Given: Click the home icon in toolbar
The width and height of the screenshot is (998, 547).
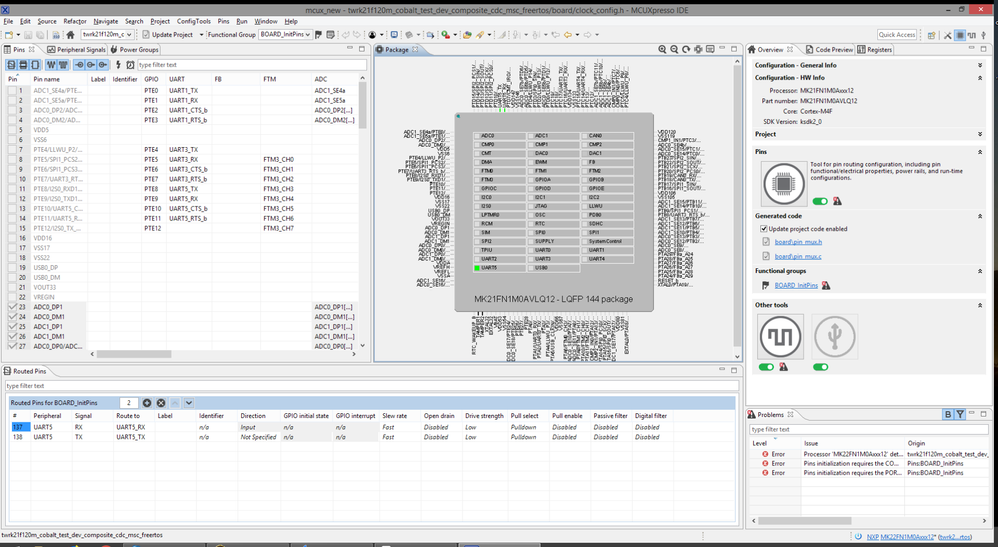Looking at the screenshot, I should [x=70, y=35].
